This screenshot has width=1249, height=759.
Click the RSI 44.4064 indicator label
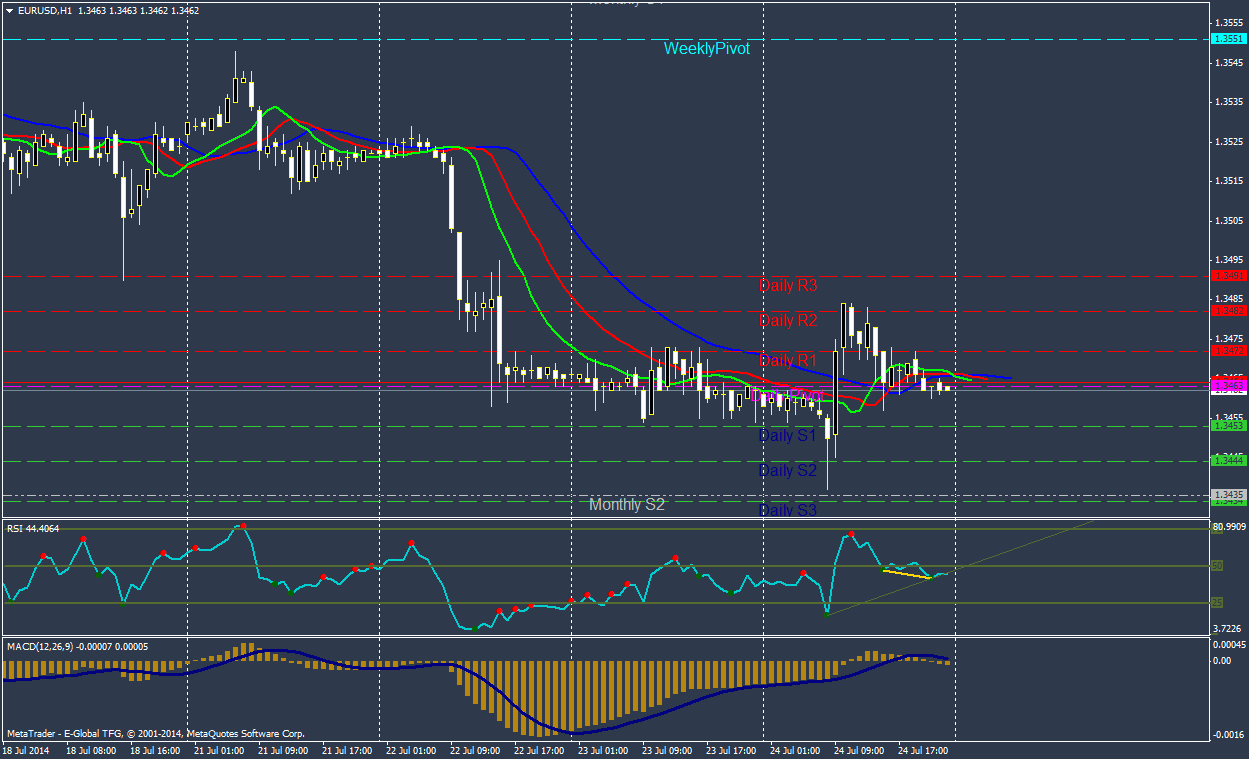(33, 528)
